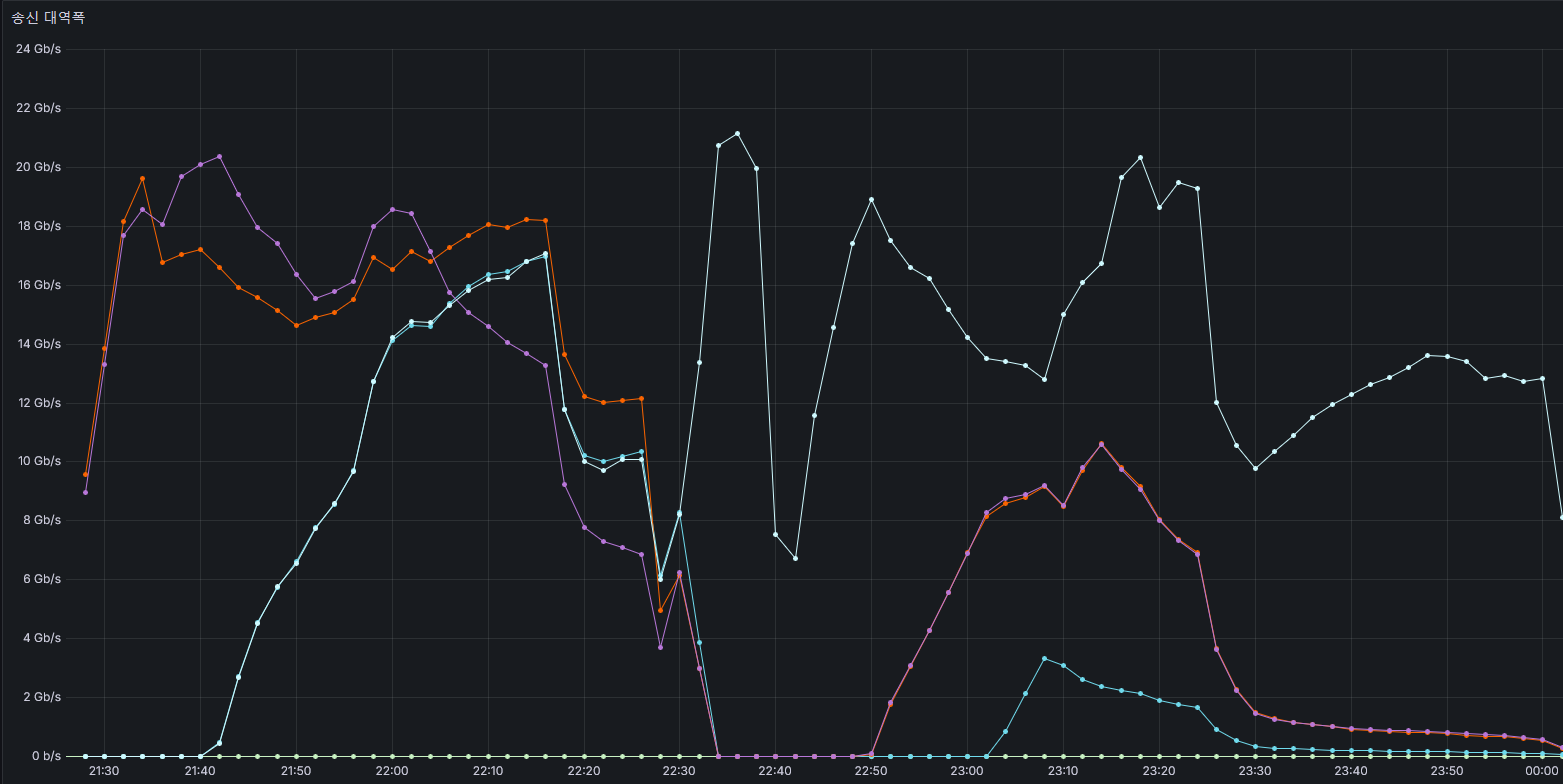Click the 22:00 time axis label
The image size is (1563, 784).
(392, 771)
